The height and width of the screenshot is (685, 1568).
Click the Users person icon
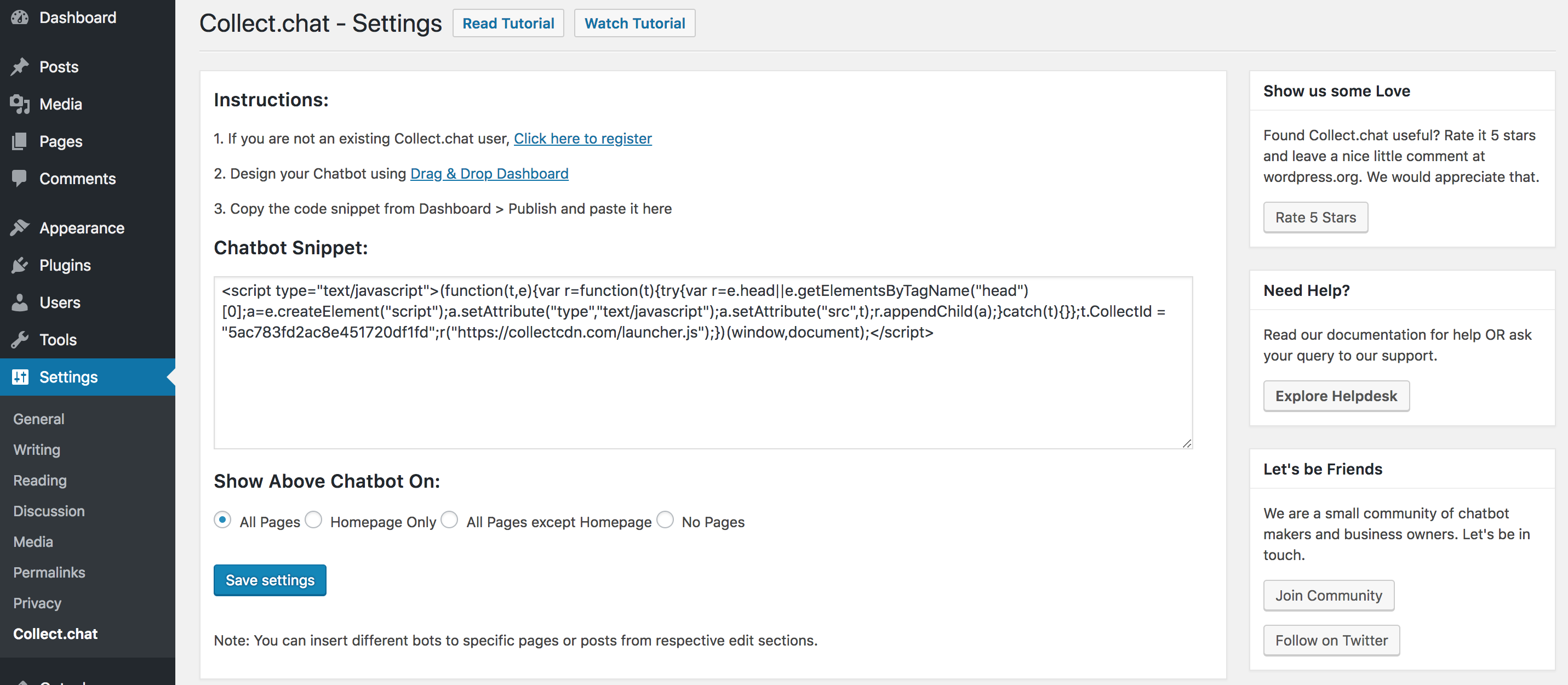pos(20,302)
